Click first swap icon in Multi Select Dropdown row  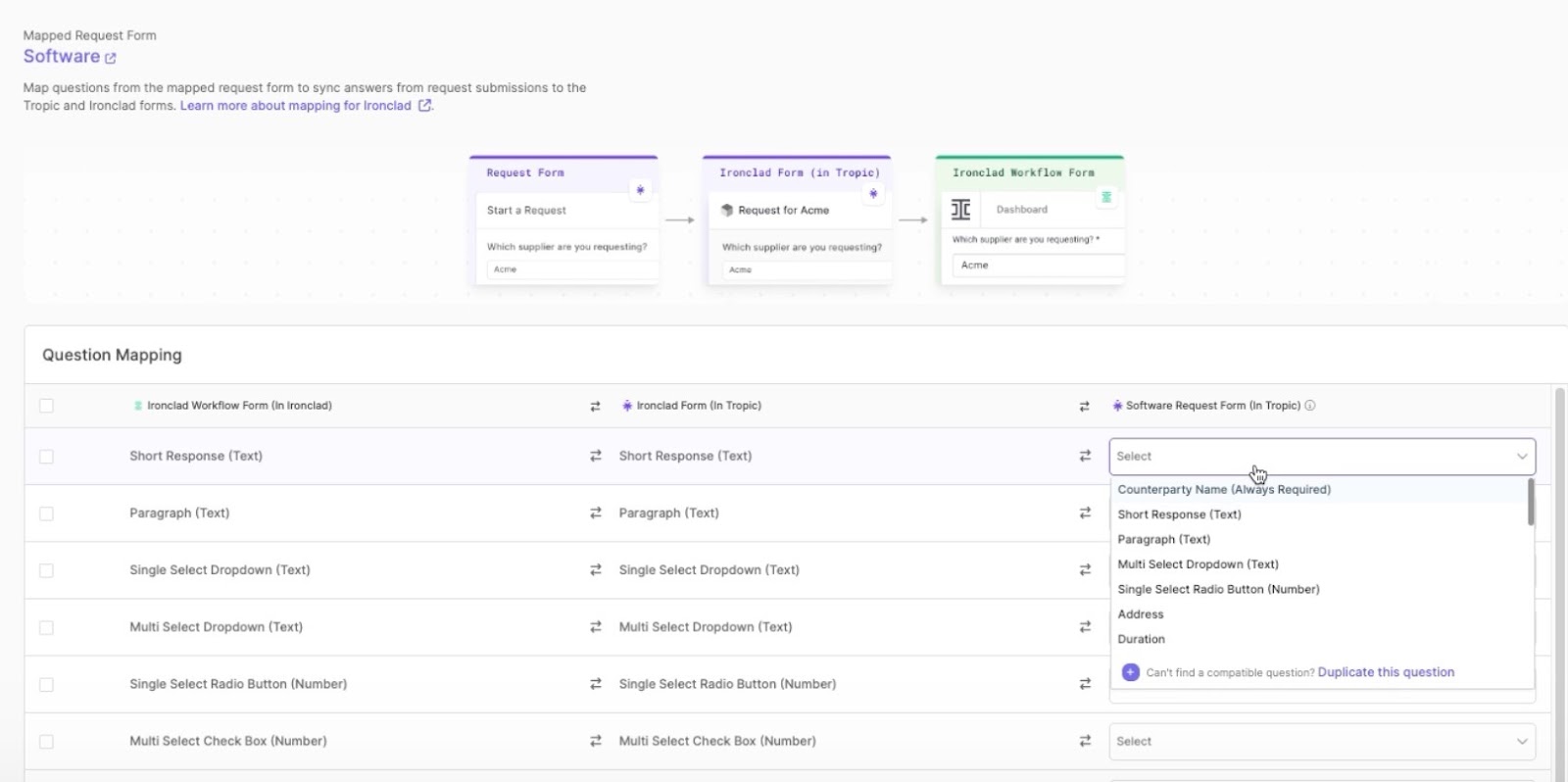coord(595,626)
